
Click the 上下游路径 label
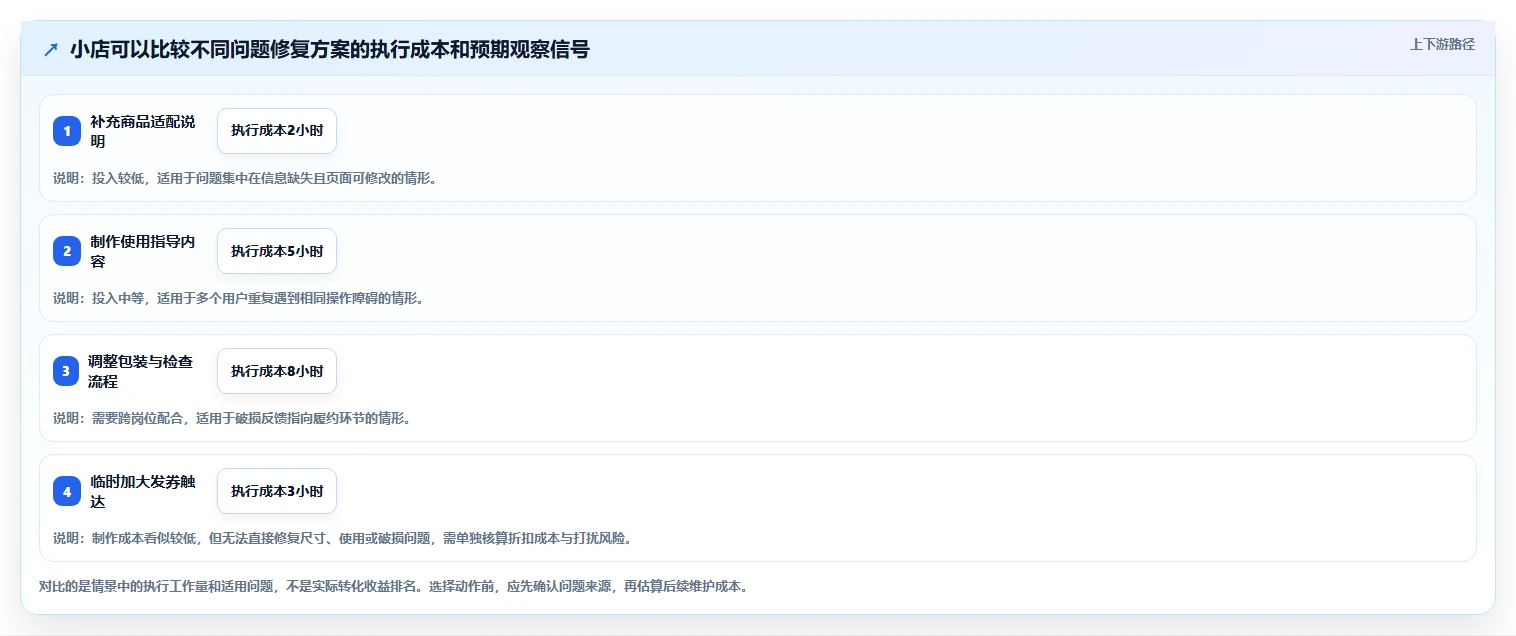pyautogui.click(x=1442, y=44)
